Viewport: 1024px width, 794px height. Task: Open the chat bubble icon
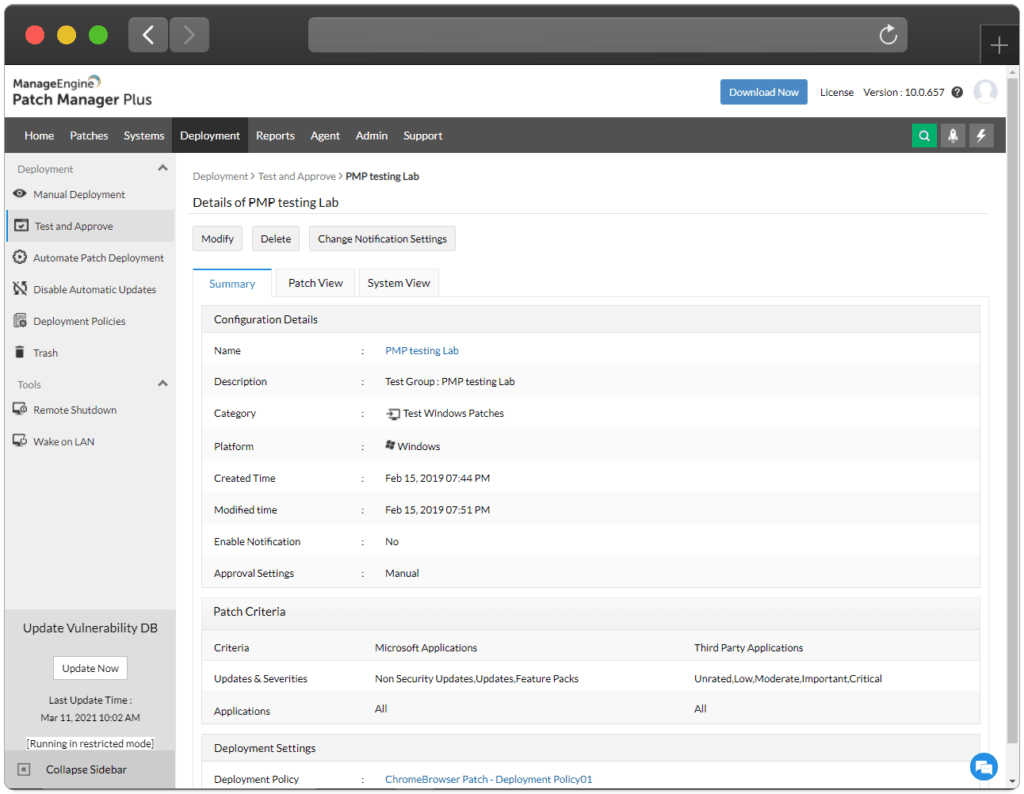pos(984,766)
